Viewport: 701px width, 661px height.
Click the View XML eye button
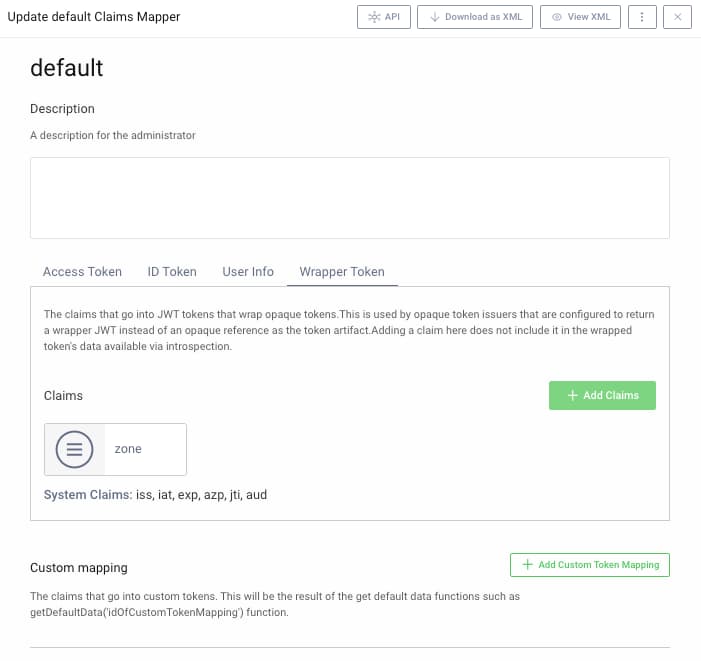pos(580,17)
